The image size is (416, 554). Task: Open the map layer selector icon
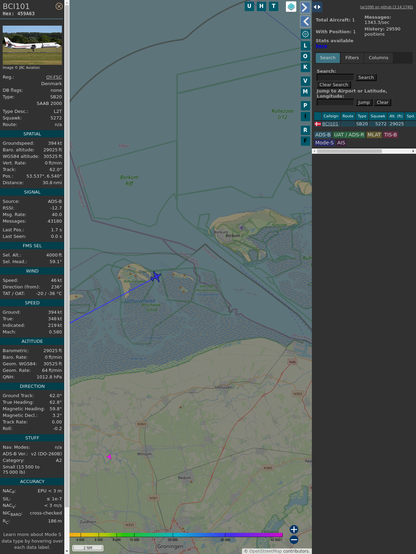click(x=291, y=6)
